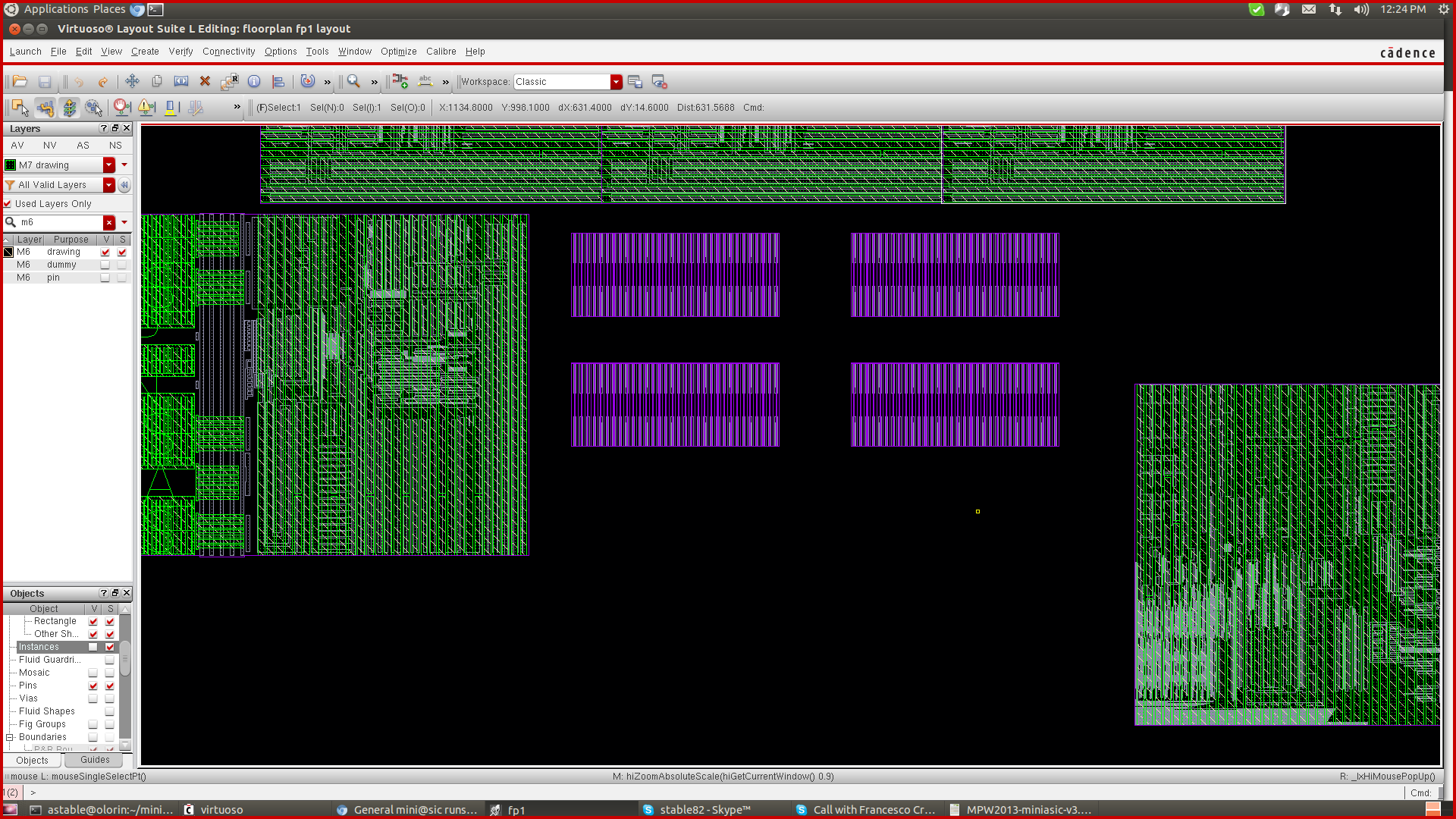Click the Copy tool icon
Image resolution: width=1456 pixels, height=819 pixels.
click(x=157, y=81)
